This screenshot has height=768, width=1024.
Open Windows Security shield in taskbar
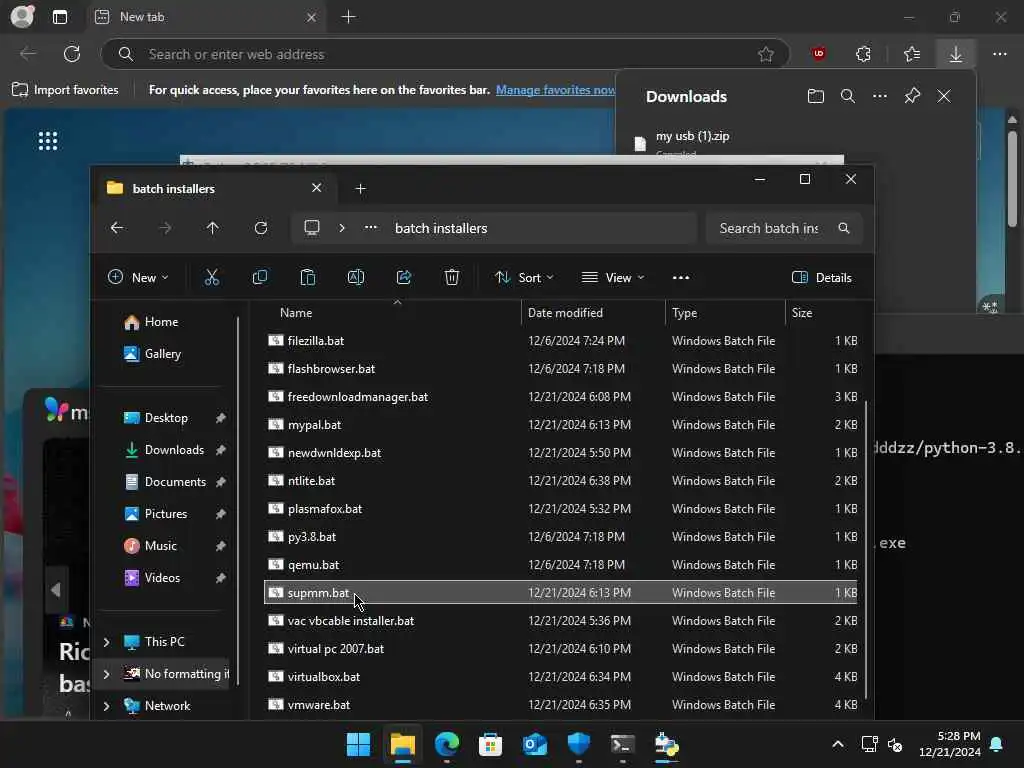coord(579,744)
